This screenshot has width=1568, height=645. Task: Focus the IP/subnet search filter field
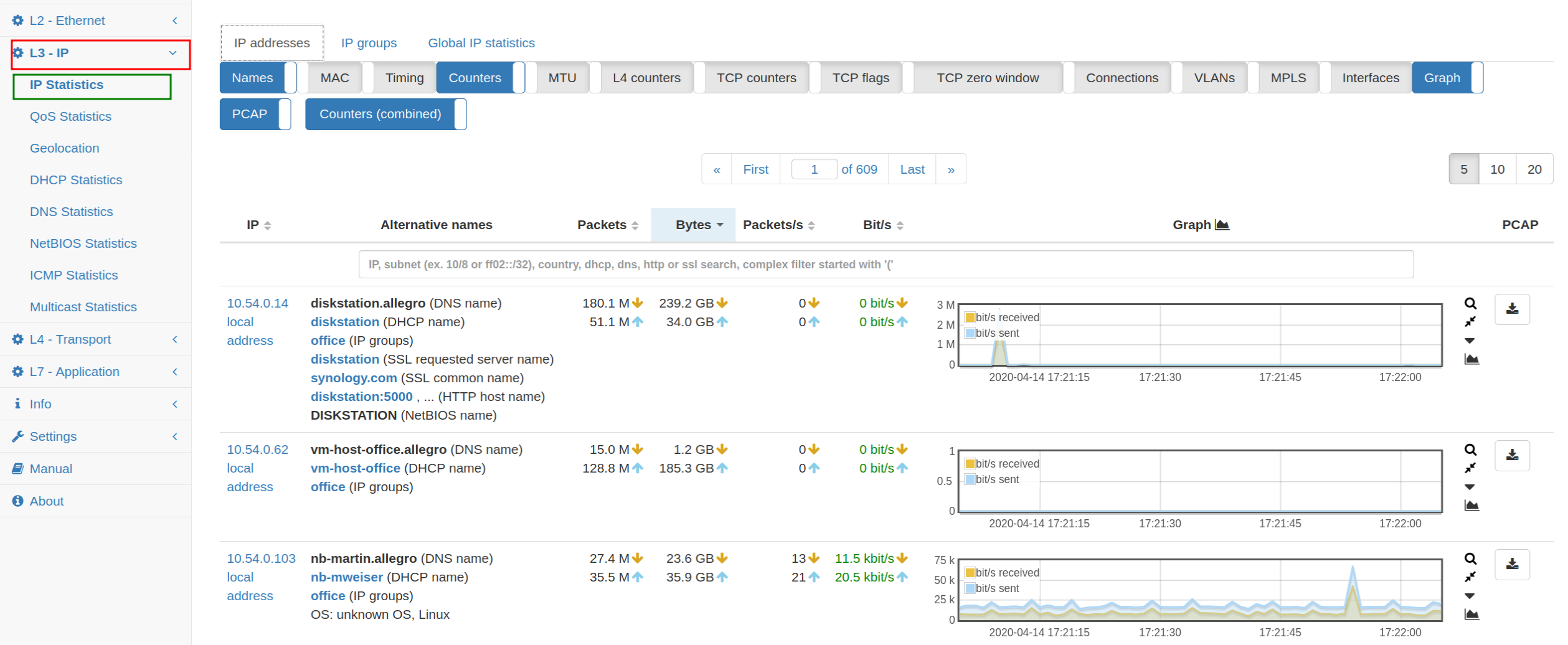pos(886,265)
